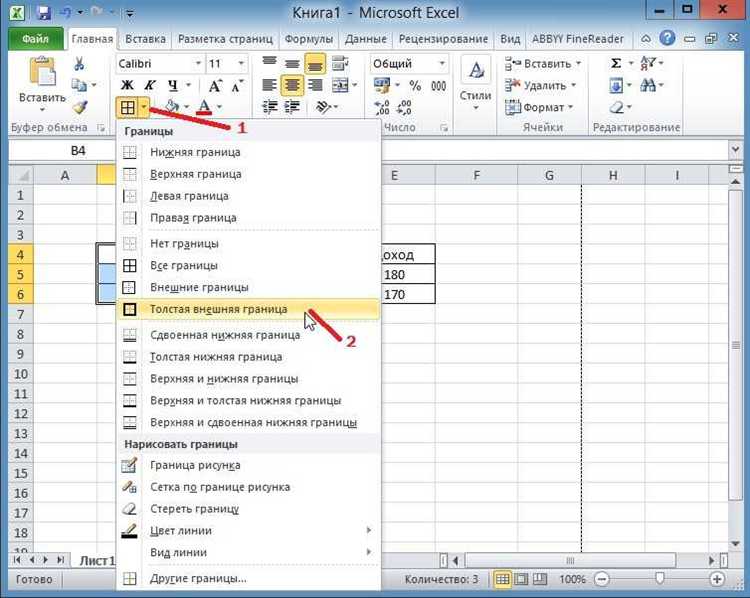Click the Clear eraser icon in Editing group
The height and width of the screenshot is (598, 750).
[x=616, y=107]
